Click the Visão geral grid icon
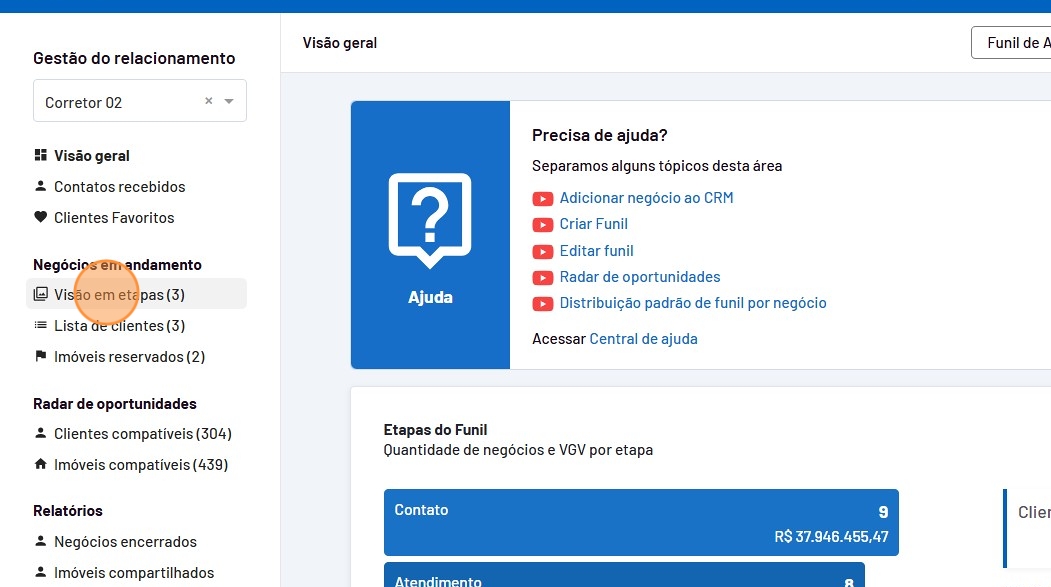1051x587 pixels. click(x=40, y=156)
